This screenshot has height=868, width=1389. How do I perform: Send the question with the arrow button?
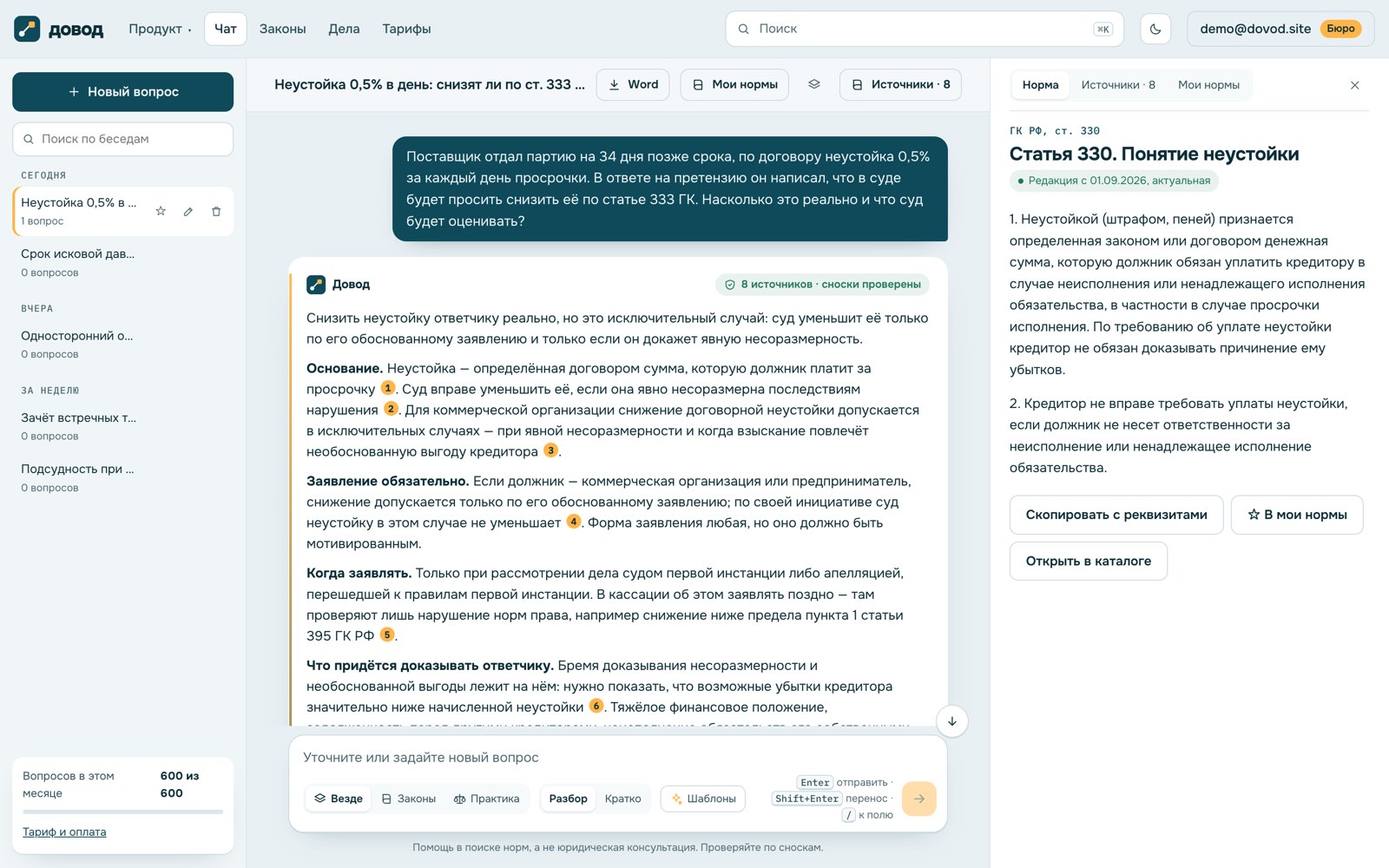tap(919, 799)
